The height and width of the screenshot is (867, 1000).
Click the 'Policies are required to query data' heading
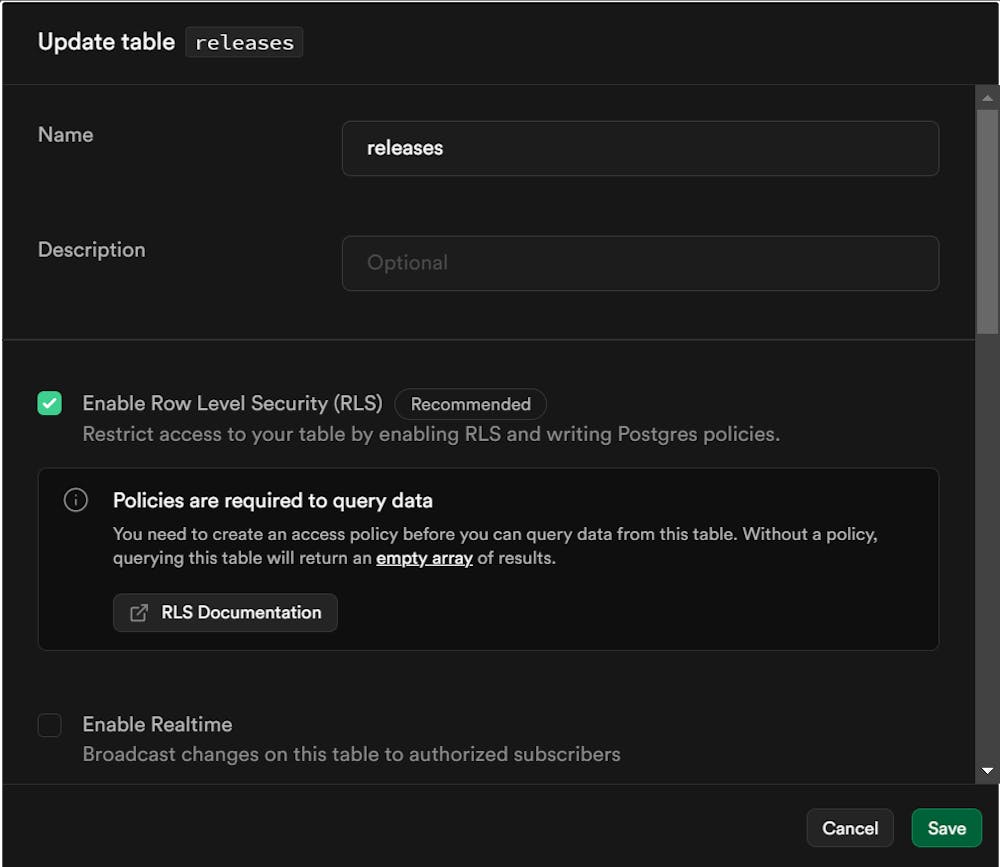272,500
